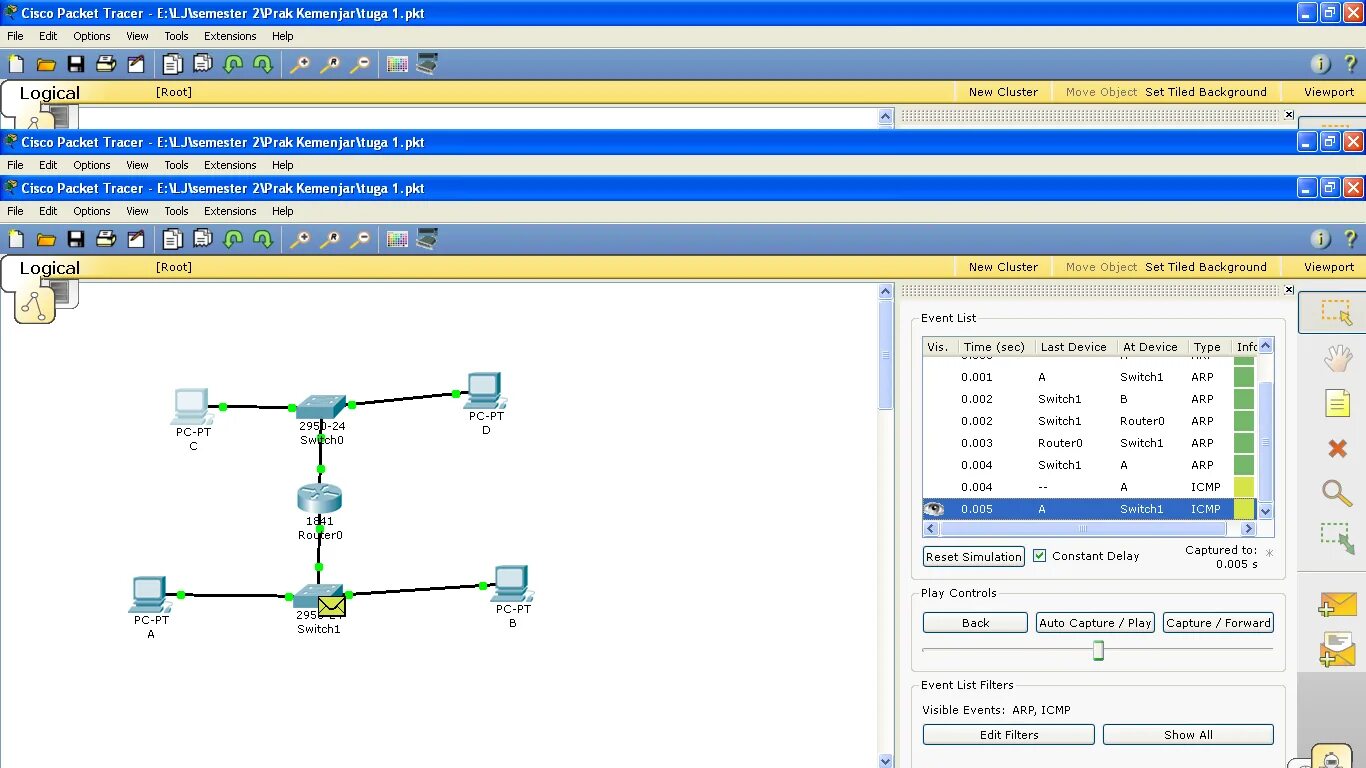Click Set Tiled Background in front window bar
This screenshot has width=1366, height=768.
click(x=1206, y=267)
